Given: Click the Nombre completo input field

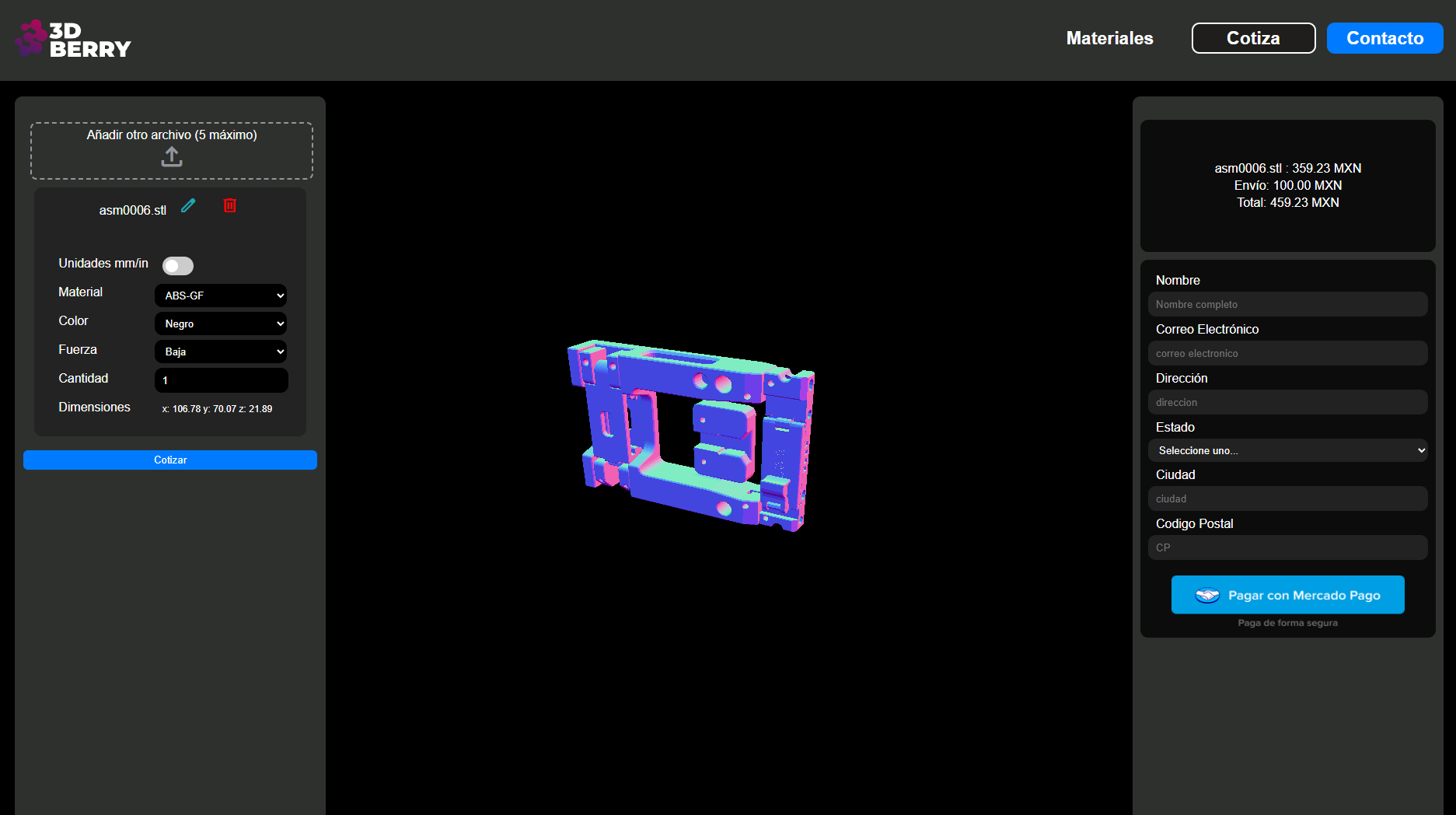Looking at the screenshot, I should (1287, 304).
